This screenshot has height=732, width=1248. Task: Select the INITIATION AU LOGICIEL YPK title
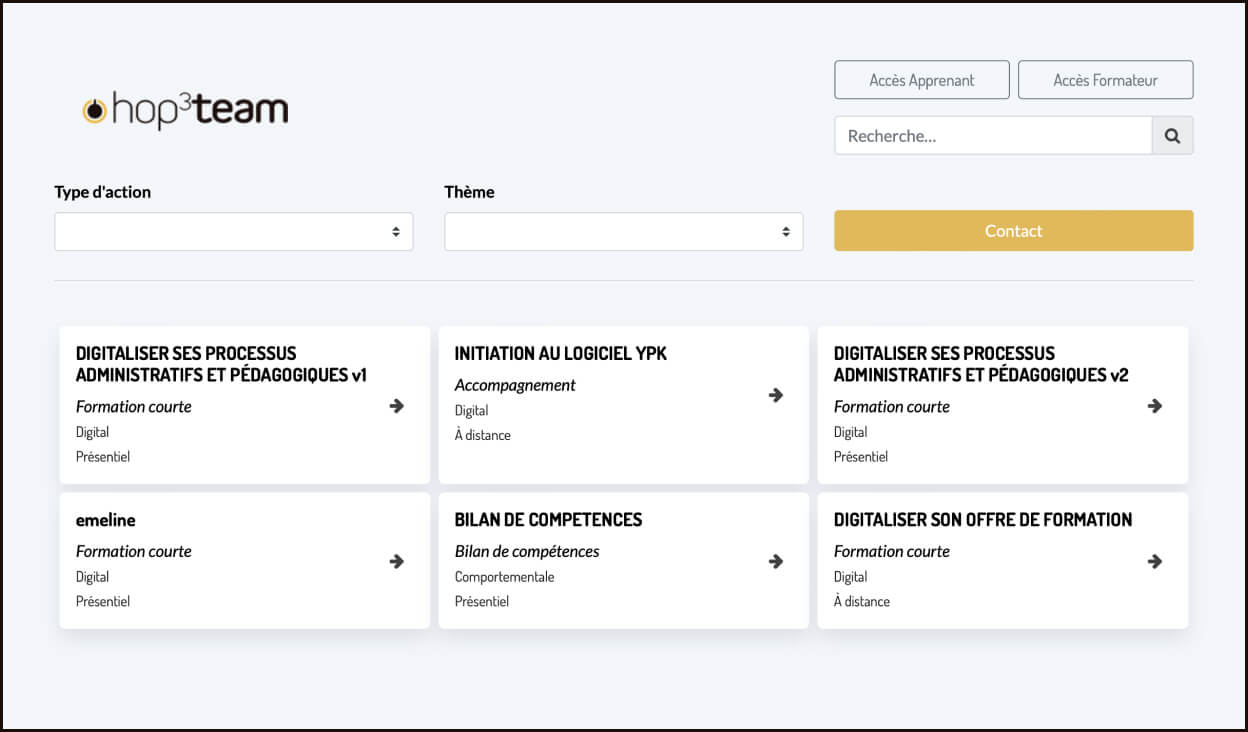tap(560, 354)
